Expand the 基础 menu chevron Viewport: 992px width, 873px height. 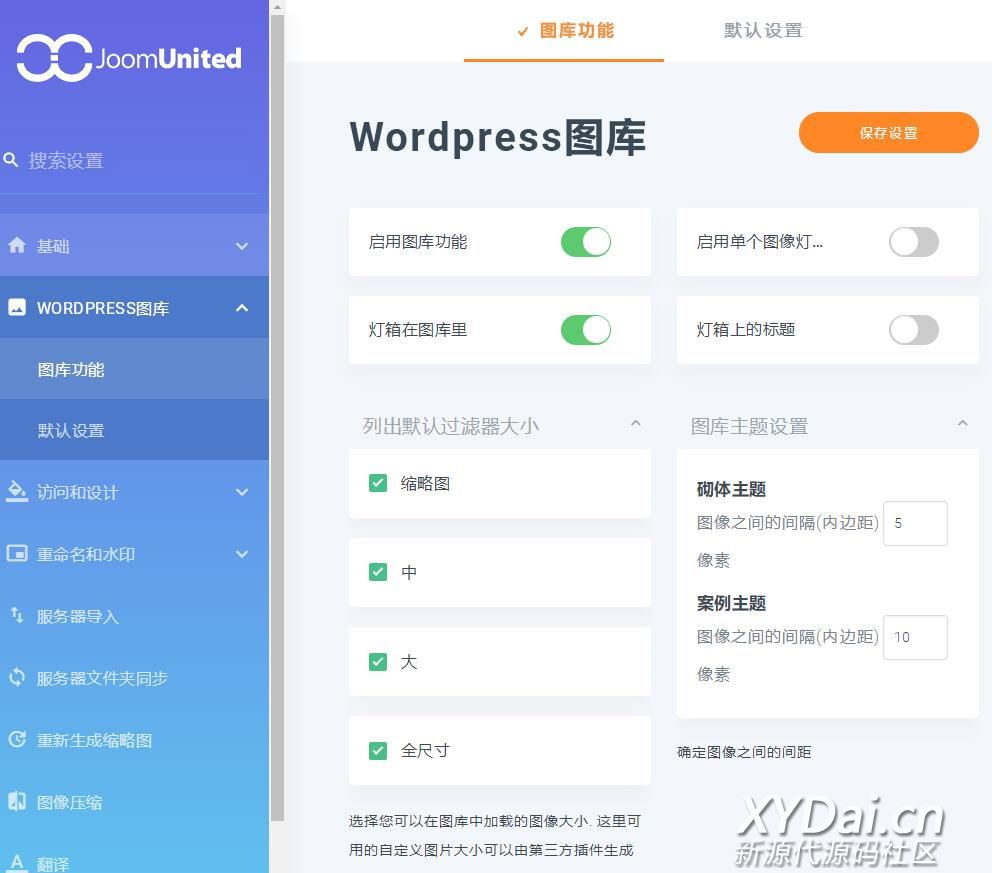coord(242,246)
